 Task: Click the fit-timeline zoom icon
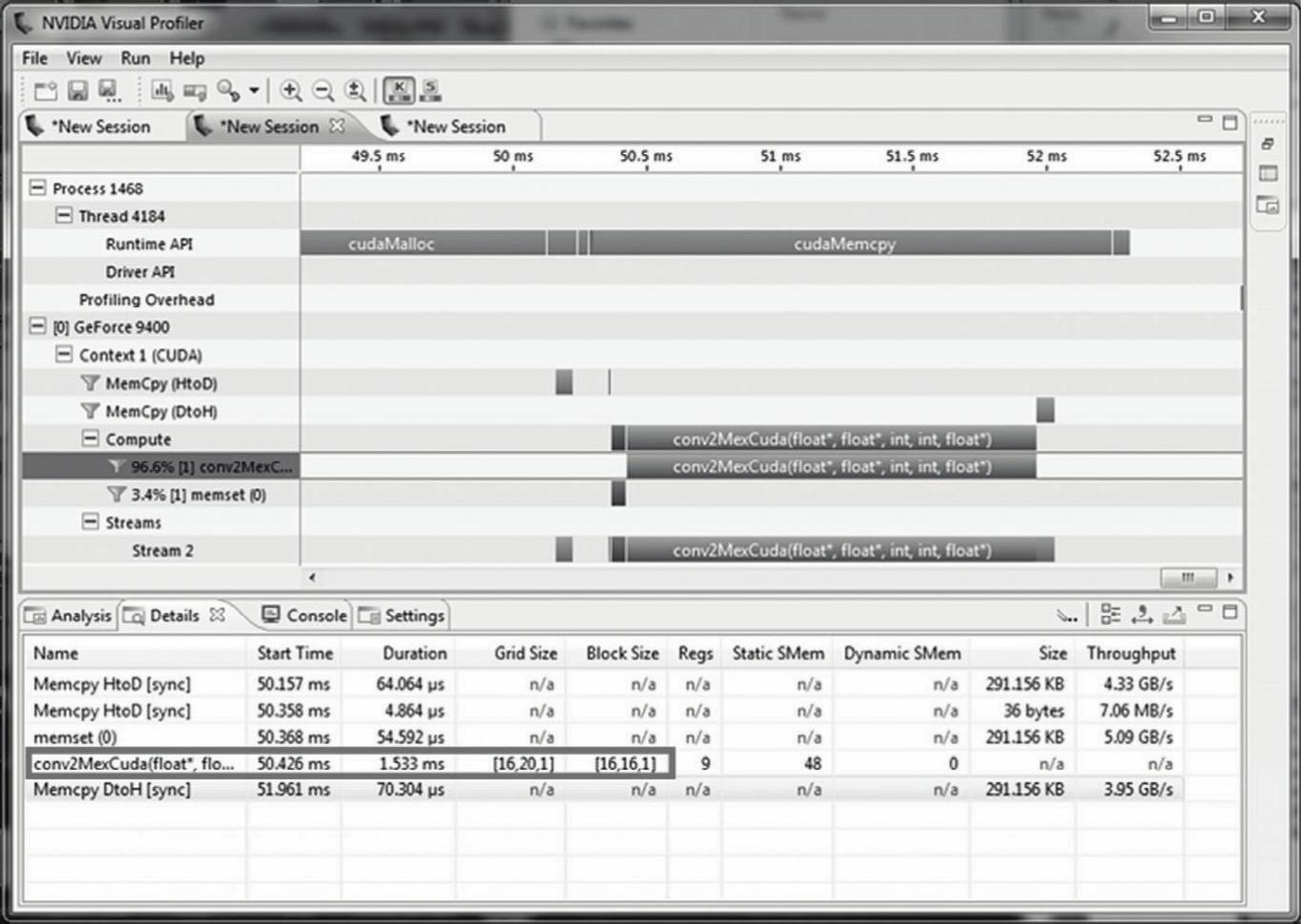(355, 91)
